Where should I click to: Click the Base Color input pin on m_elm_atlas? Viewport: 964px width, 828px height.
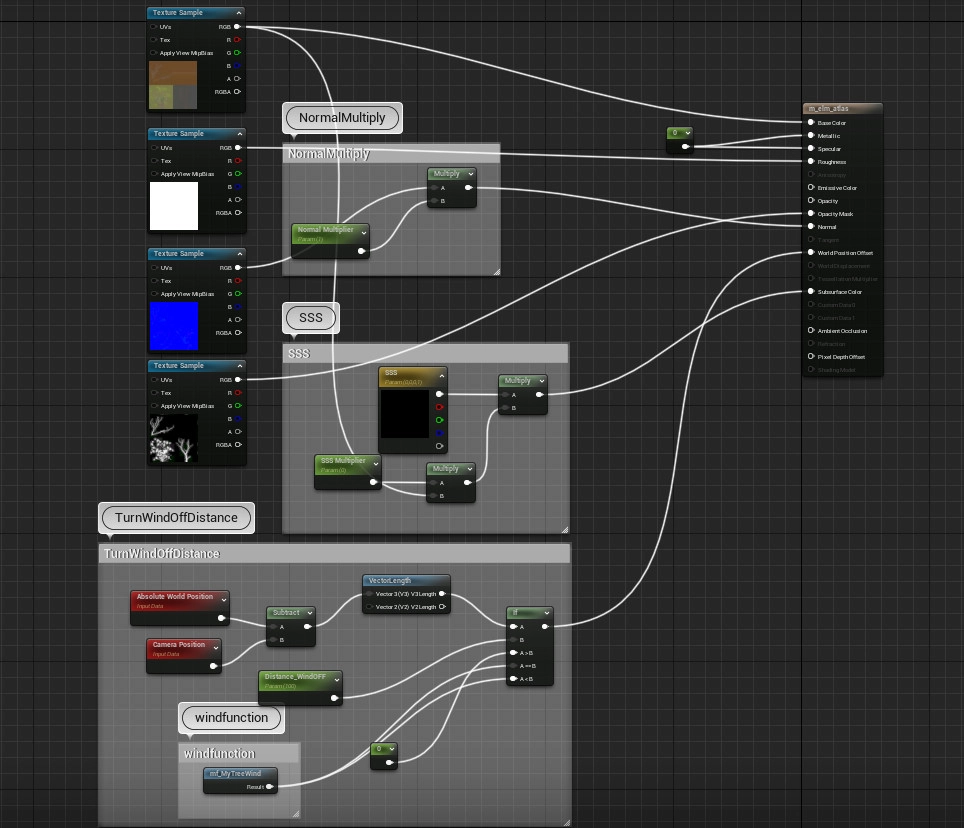(x=811, y=123)
